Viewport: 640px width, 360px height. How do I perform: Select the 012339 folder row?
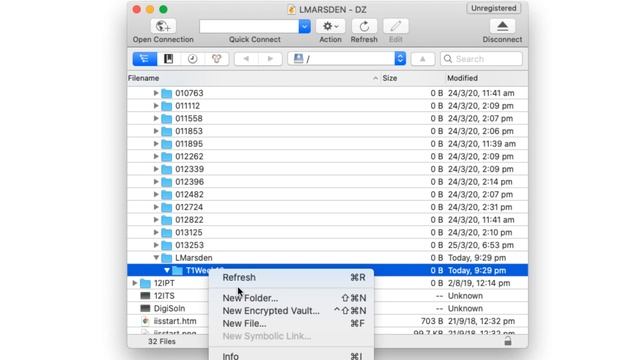coord(327,169)
